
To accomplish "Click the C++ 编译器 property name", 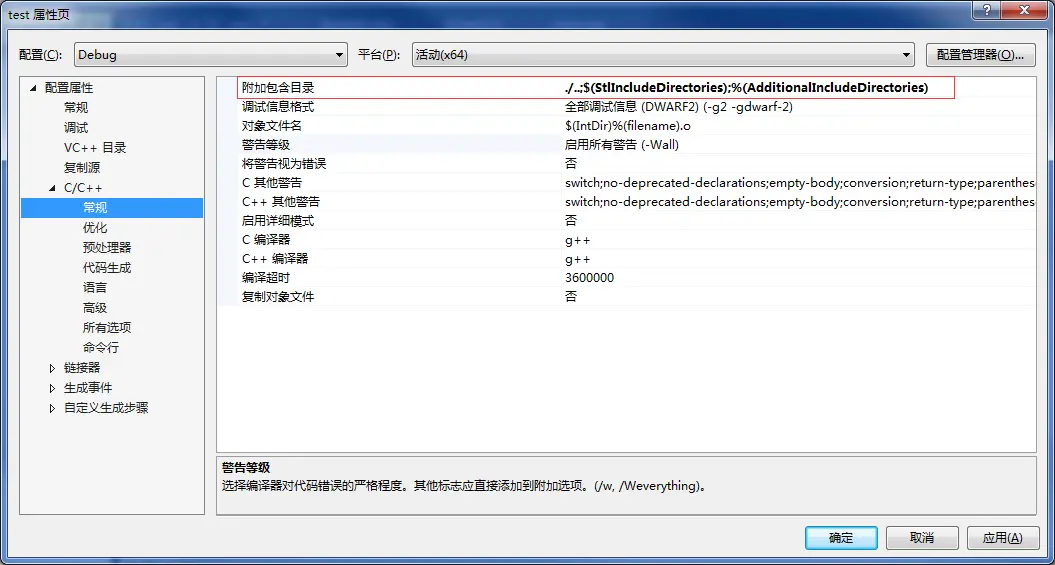I will click(x=275, y=258).
